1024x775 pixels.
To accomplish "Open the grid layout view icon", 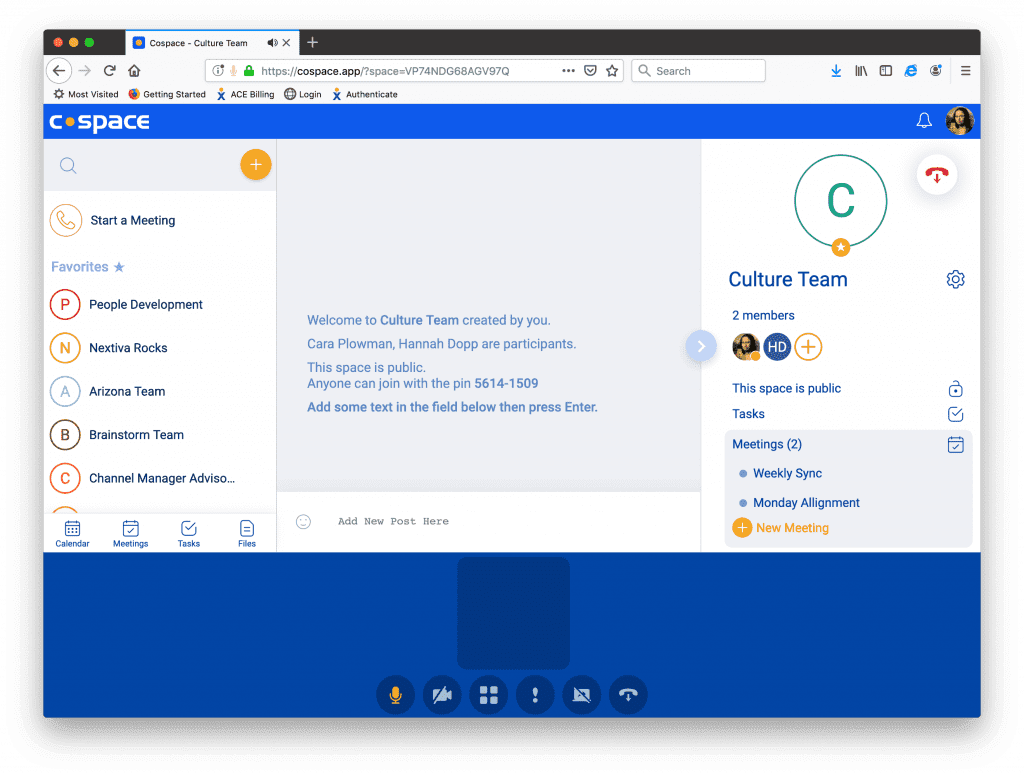I will [x=488, y=695].
